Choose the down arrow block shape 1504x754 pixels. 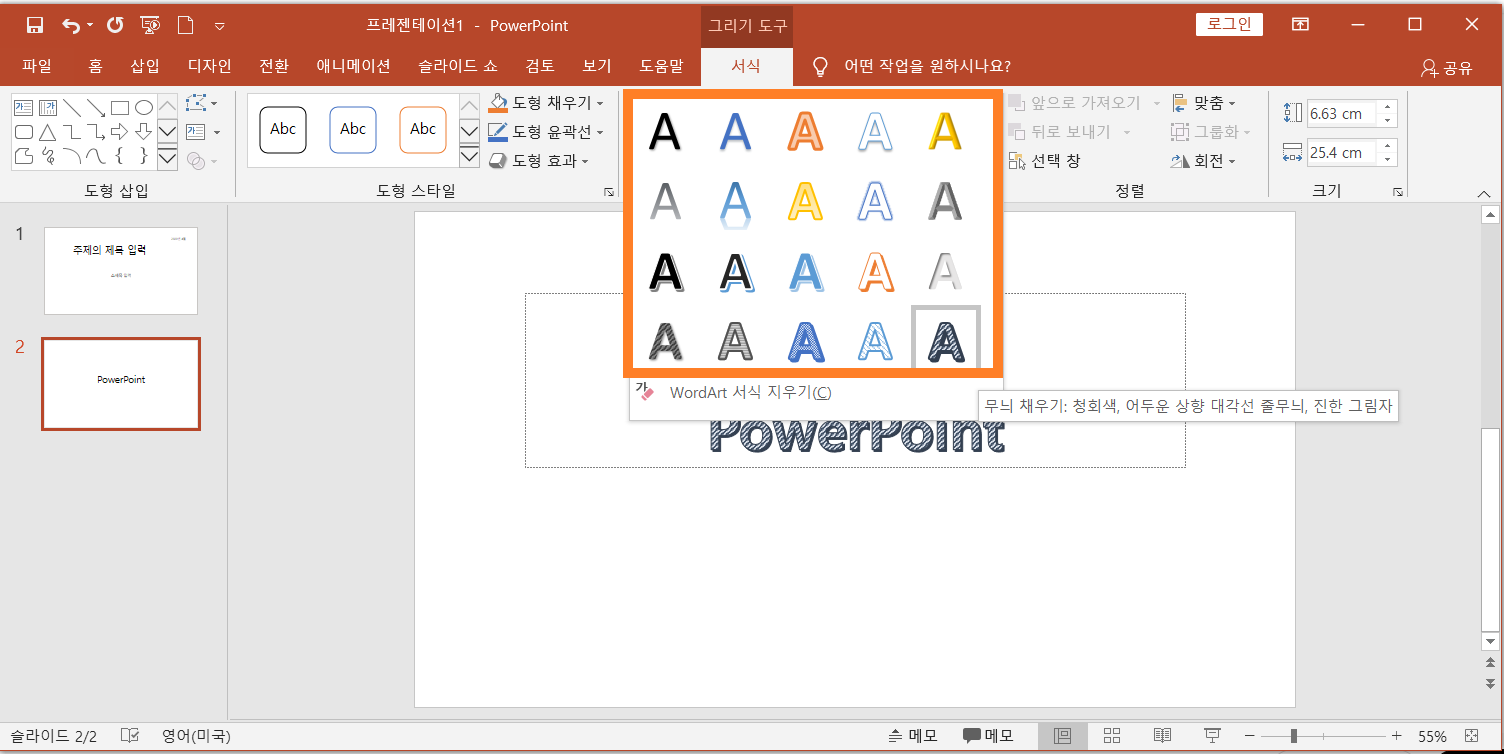point(144,132)
